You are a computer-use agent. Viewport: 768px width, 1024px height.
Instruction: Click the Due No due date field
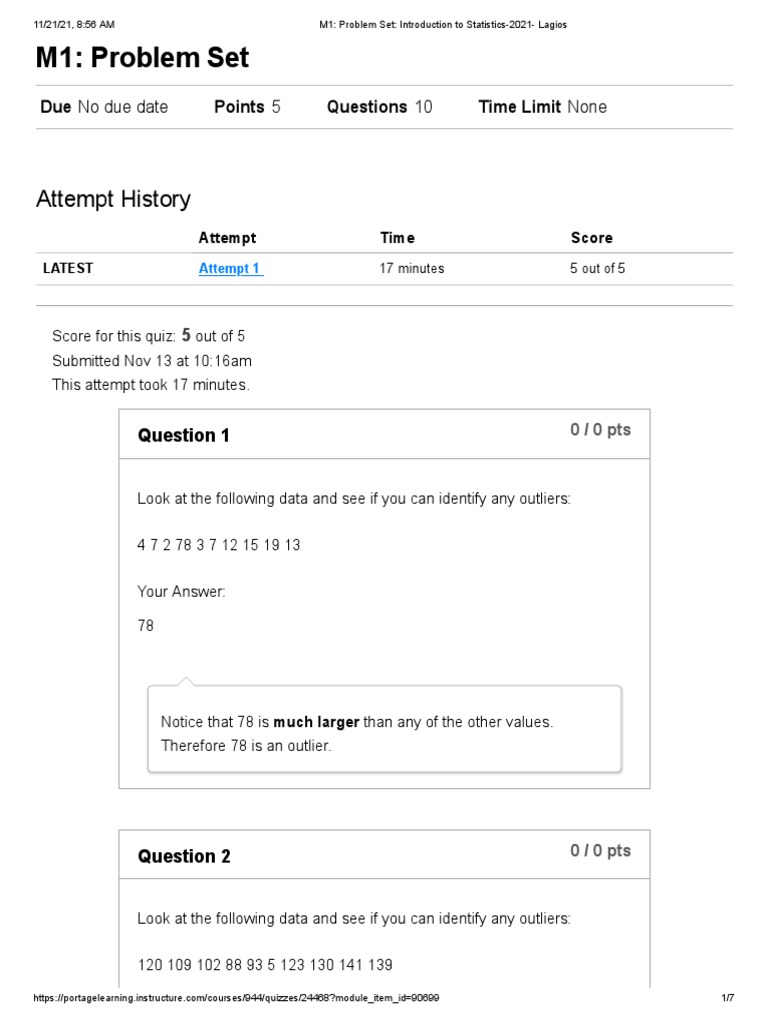tap(104, 107)
